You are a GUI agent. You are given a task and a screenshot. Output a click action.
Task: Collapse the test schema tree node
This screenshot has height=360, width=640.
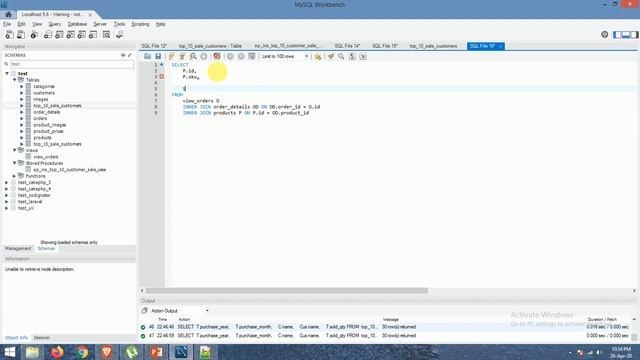click(7, 73)
